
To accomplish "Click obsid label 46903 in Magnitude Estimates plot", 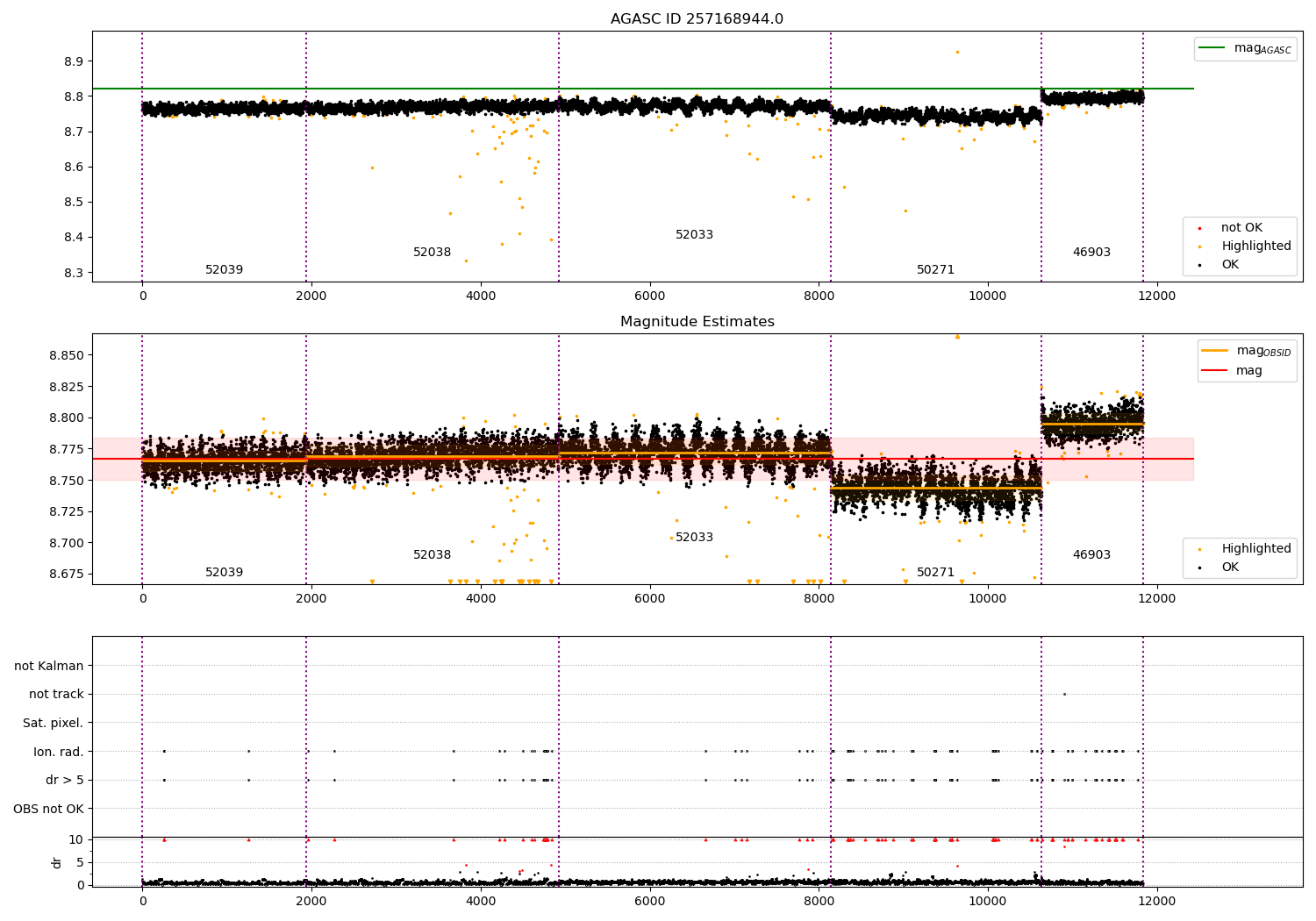I will (x=1091, y=555).
